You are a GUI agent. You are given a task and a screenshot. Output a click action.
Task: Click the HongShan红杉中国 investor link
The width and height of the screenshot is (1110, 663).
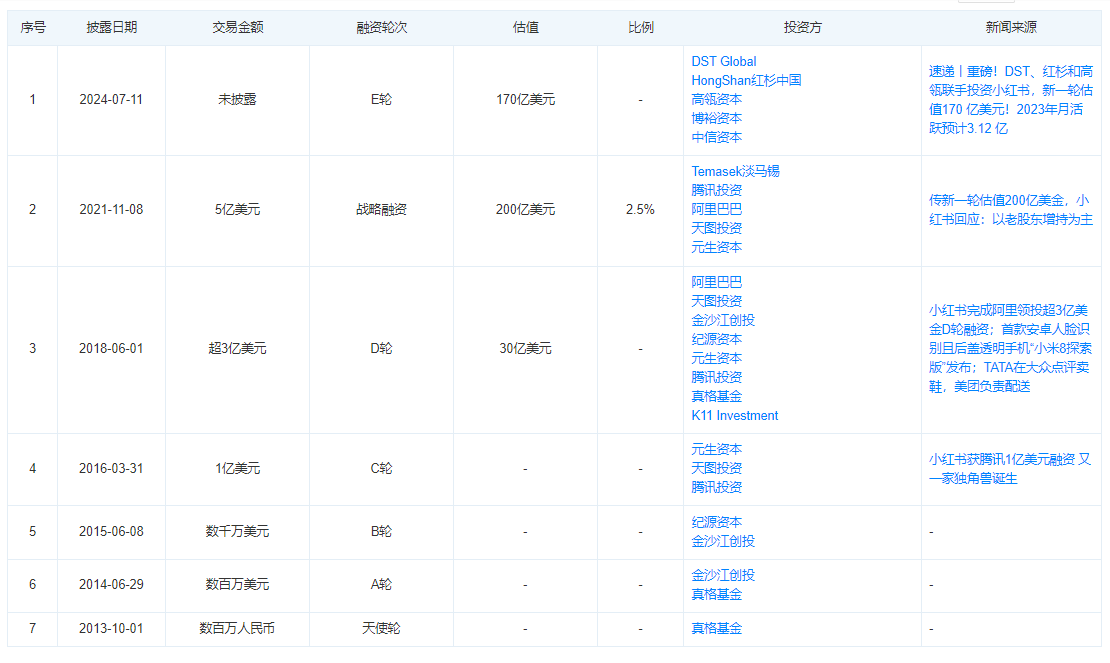click(x=746, y=81)
